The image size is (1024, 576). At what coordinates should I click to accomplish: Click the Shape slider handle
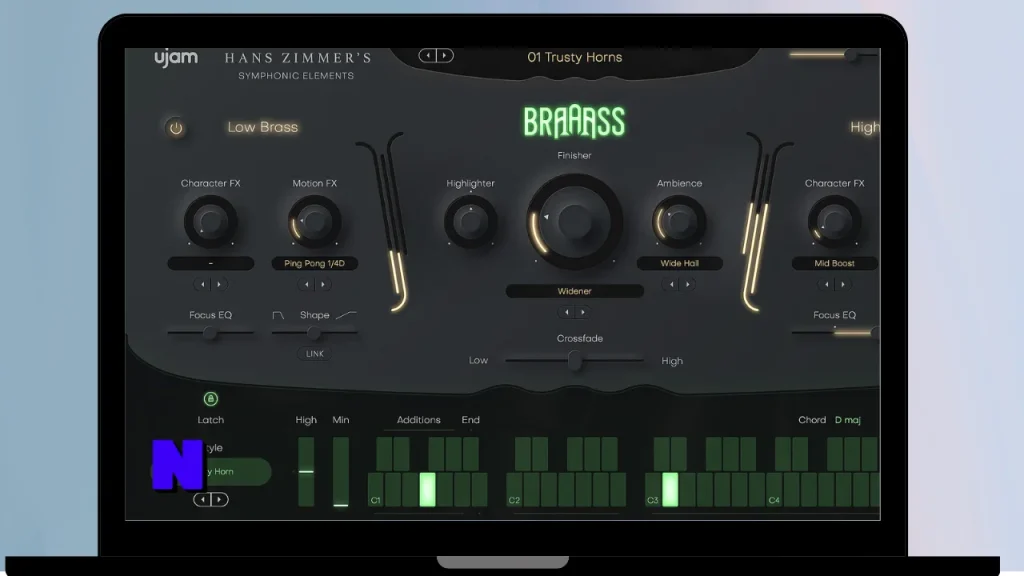tap(314, 333)
